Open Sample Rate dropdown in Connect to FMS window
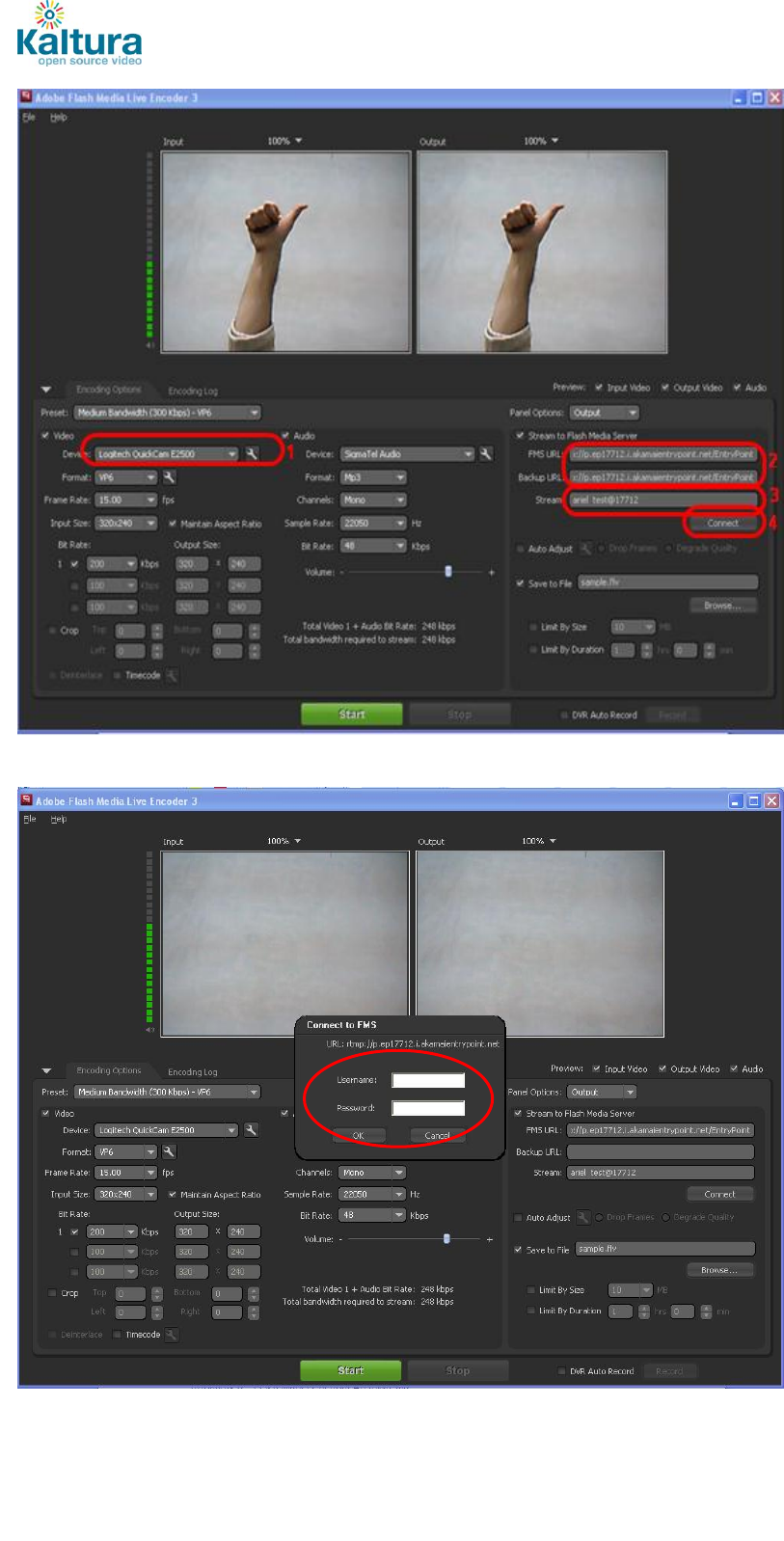 pos(372,1194)
